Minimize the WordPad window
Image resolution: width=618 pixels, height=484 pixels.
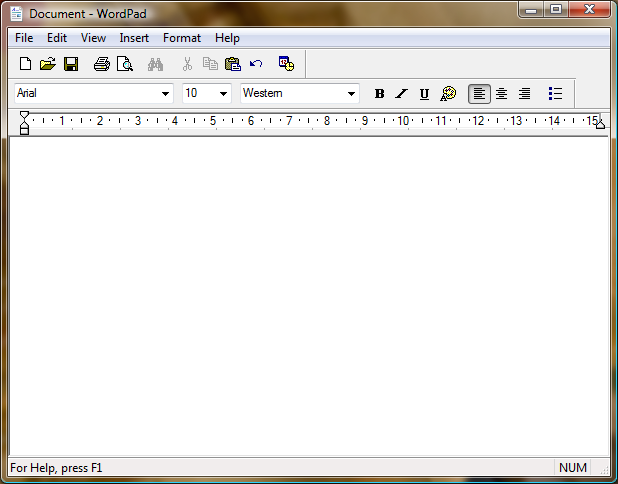531,9
